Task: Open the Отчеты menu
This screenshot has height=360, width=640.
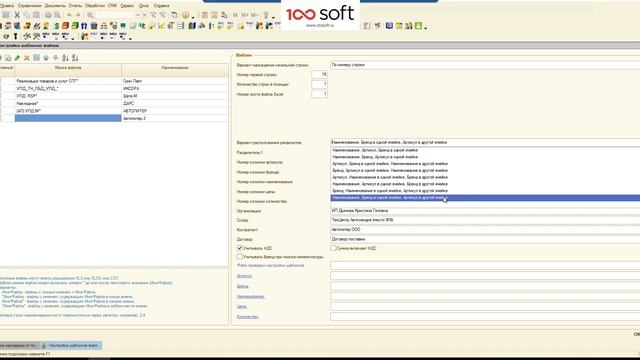Action: (75, 6)
